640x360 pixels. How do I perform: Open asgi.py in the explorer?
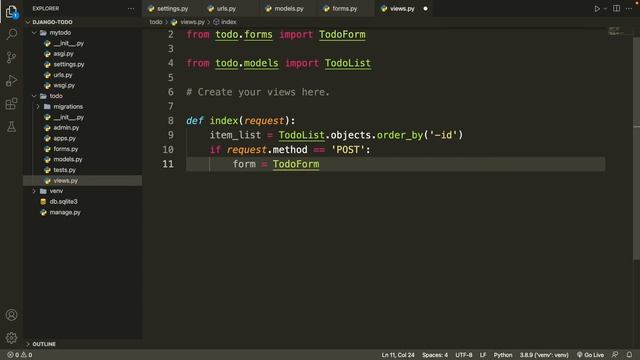tap(63, 54)
